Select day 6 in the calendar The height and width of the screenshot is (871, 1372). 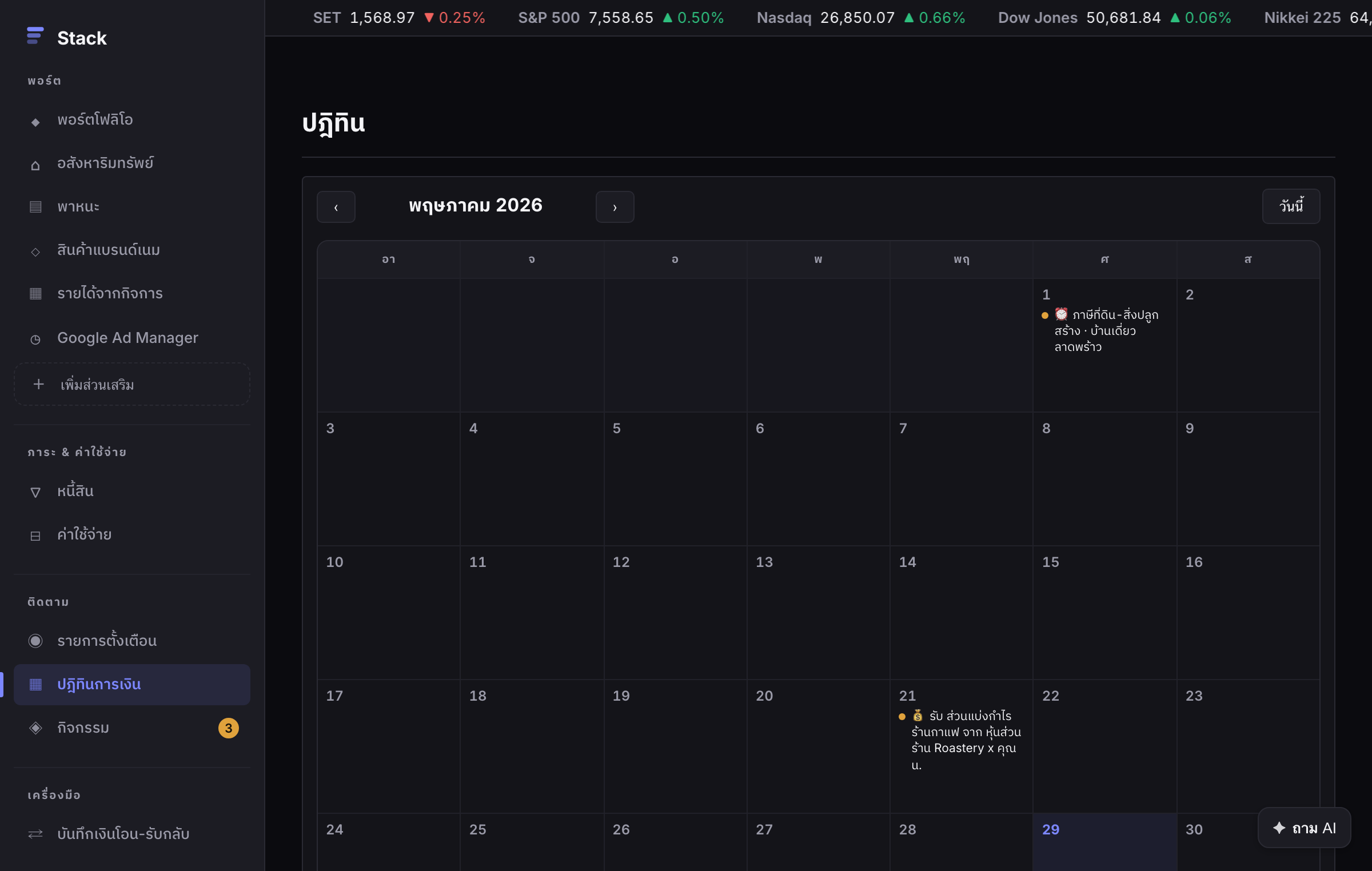(819, 479)
